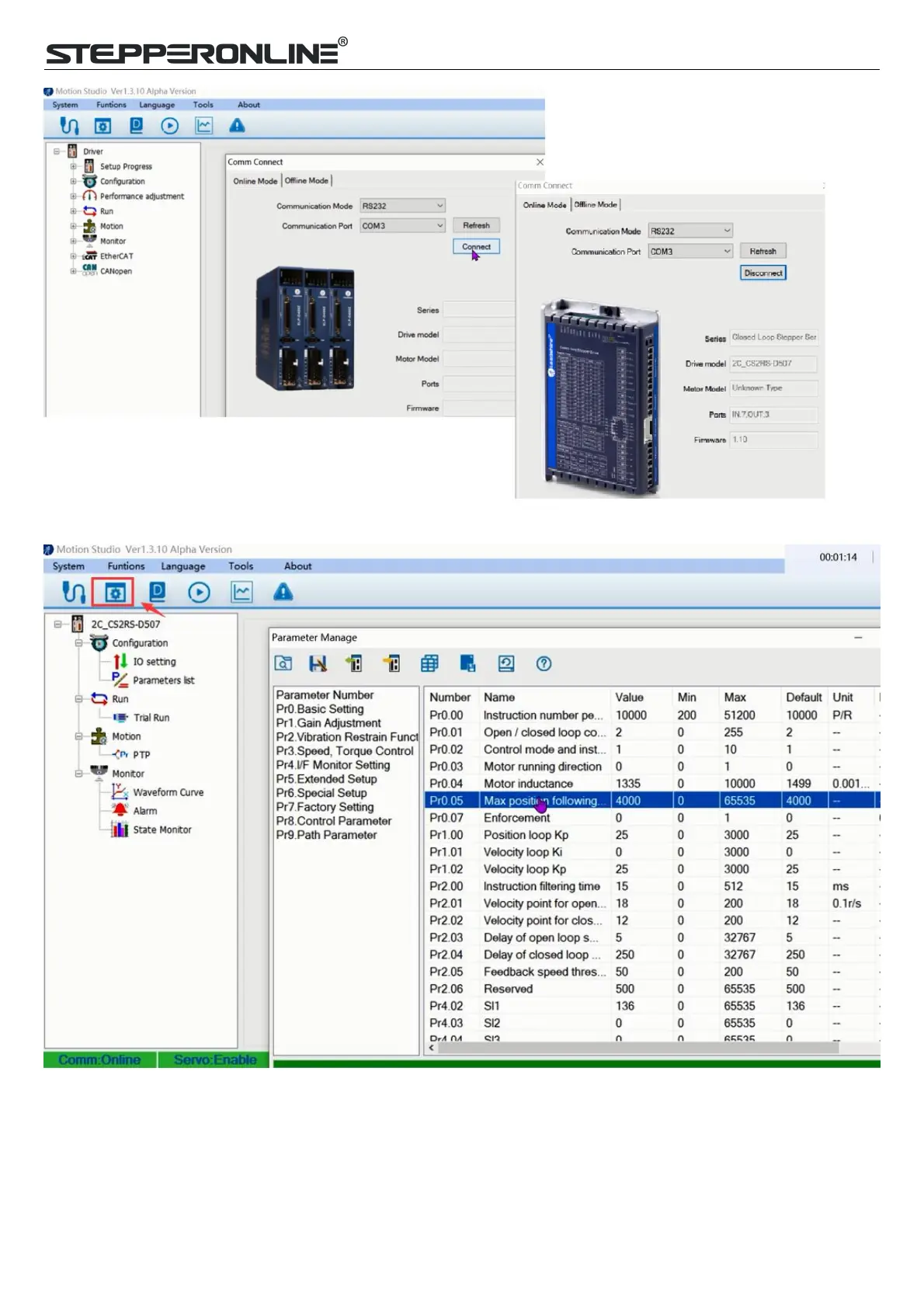The width and height of the screenshot is (924, 1308).
Task: Select Pr7.Factory Setting group
Action: [325, 807]
